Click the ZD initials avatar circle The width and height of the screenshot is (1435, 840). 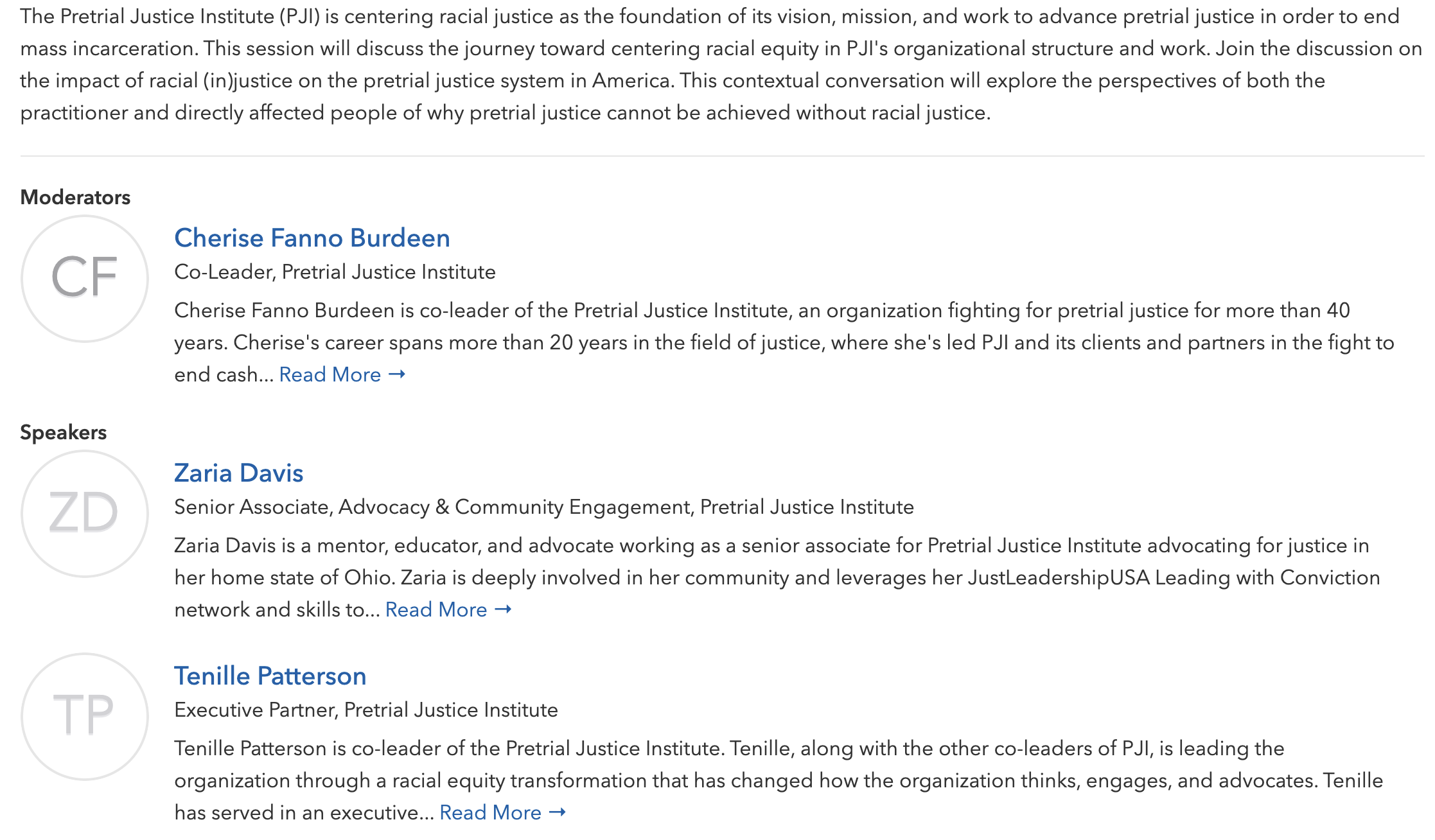85,514
